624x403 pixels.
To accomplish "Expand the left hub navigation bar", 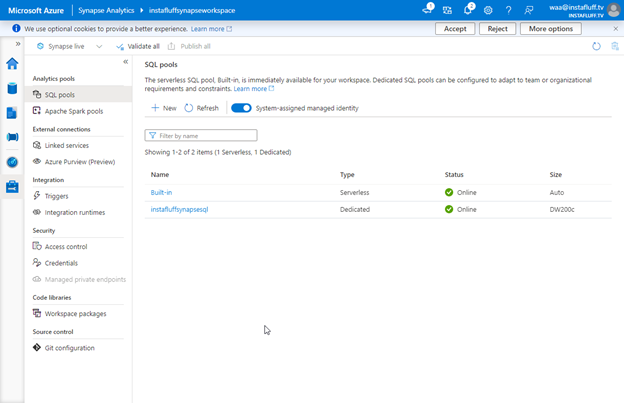I will [18, 44].
